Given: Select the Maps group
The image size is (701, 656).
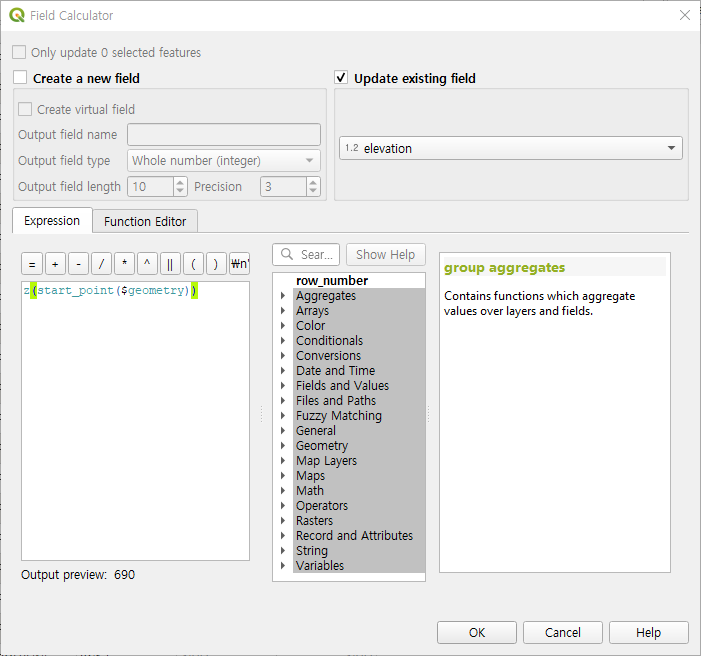Looking at the screenshot, I should click(x=310, y=475).
